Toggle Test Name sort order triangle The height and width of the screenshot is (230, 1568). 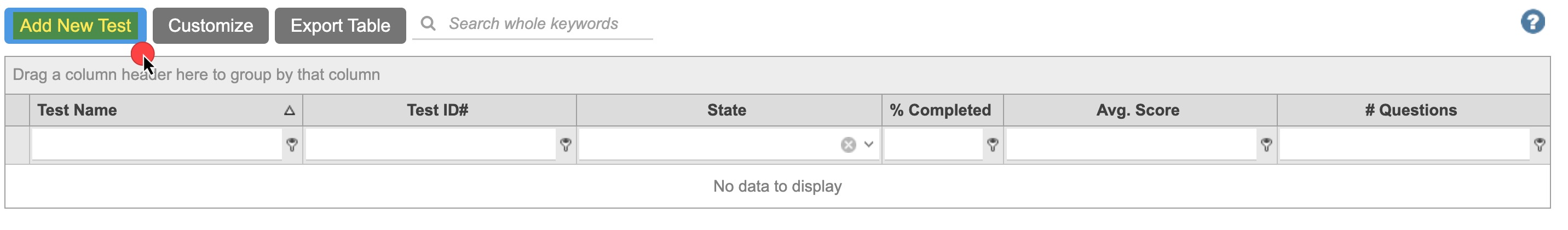coord(290,111)
